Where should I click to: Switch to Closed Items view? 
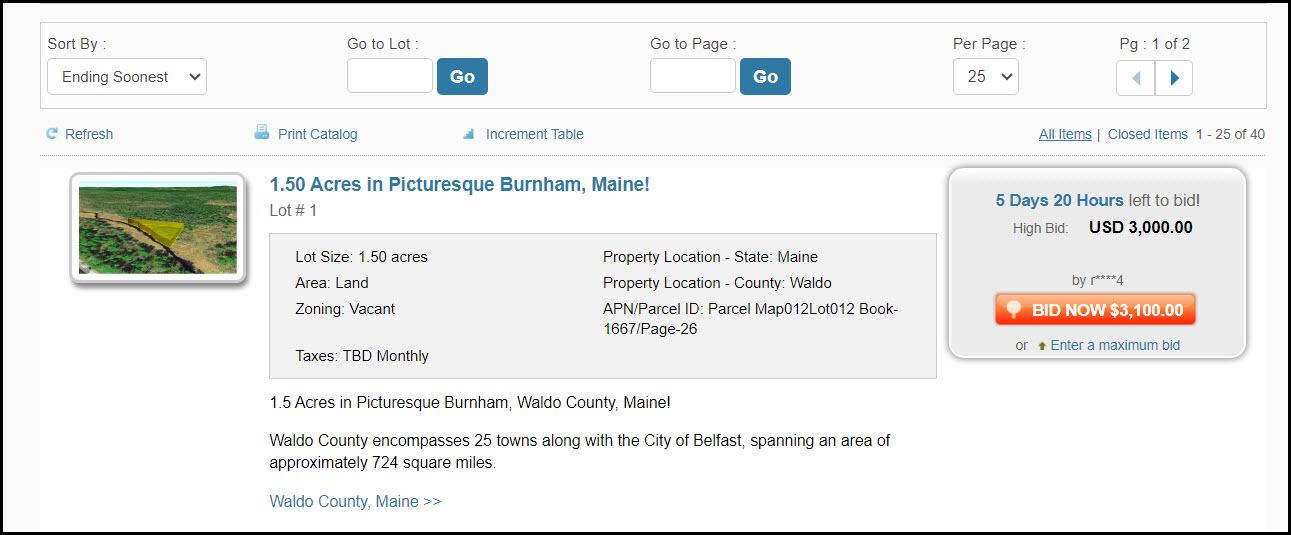click(1148, 134)
